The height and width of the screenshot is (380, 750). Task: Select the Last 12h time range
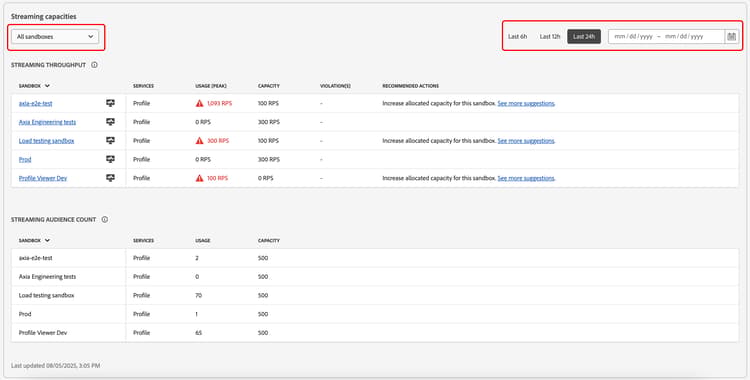(x=550, y=36)
